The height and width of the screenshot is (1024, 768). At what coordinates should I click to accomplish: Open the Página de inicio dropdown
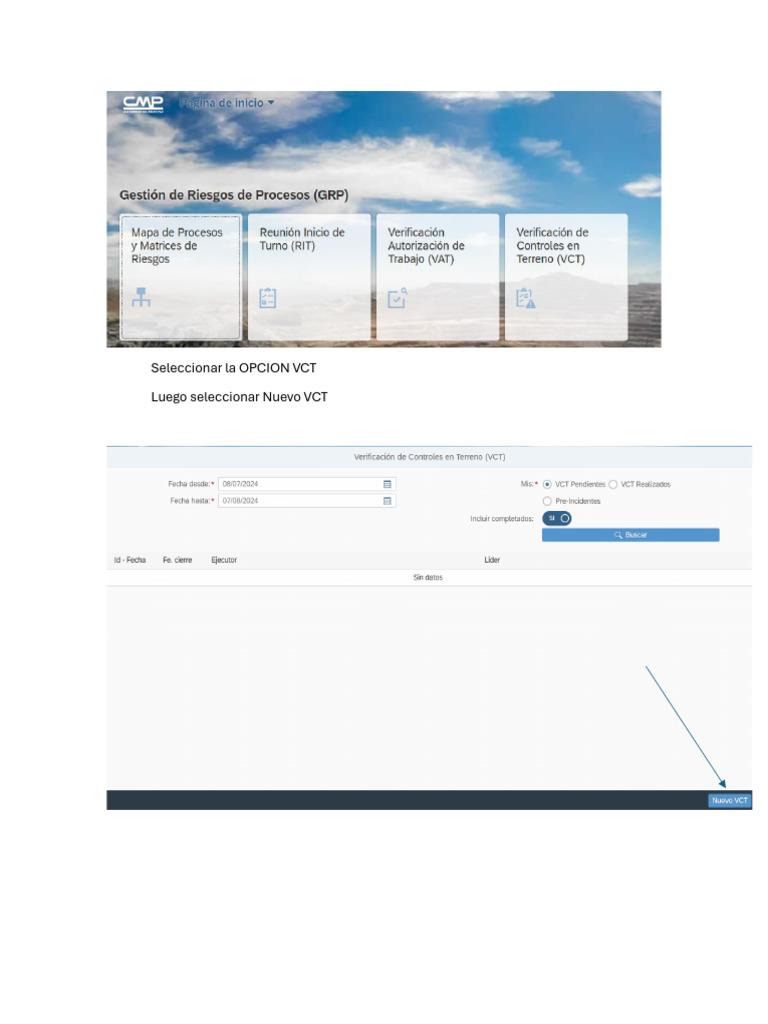[227, 103]
